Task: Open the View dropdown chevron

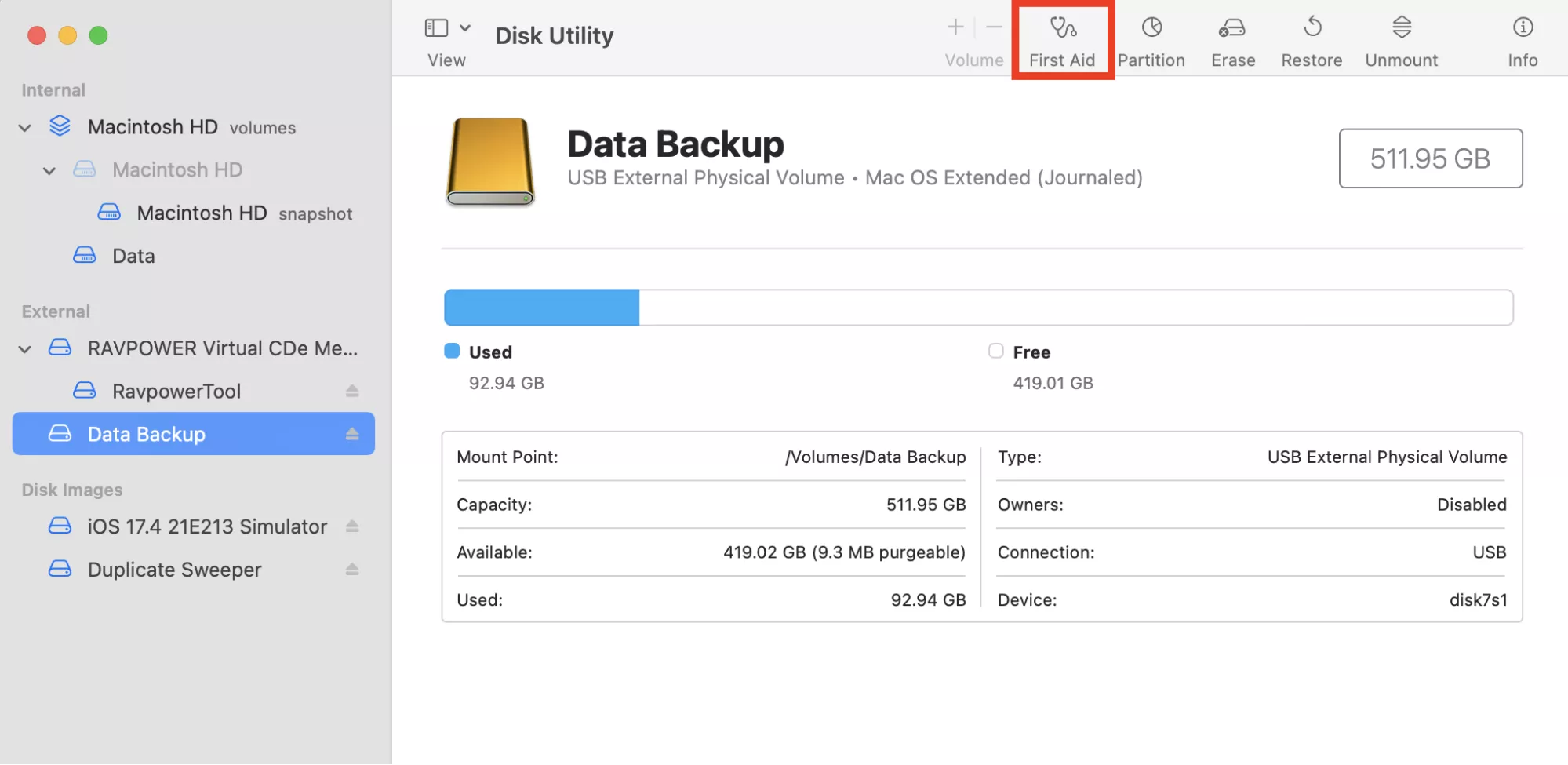Action: (x=465, y=28)
